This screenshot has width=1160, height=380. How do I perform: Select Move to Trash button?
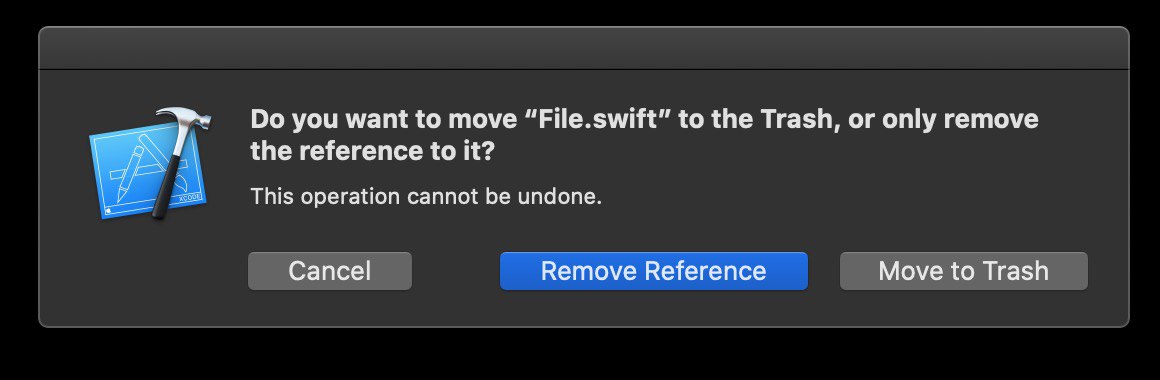pyautogui.click(x=963, y=271)
